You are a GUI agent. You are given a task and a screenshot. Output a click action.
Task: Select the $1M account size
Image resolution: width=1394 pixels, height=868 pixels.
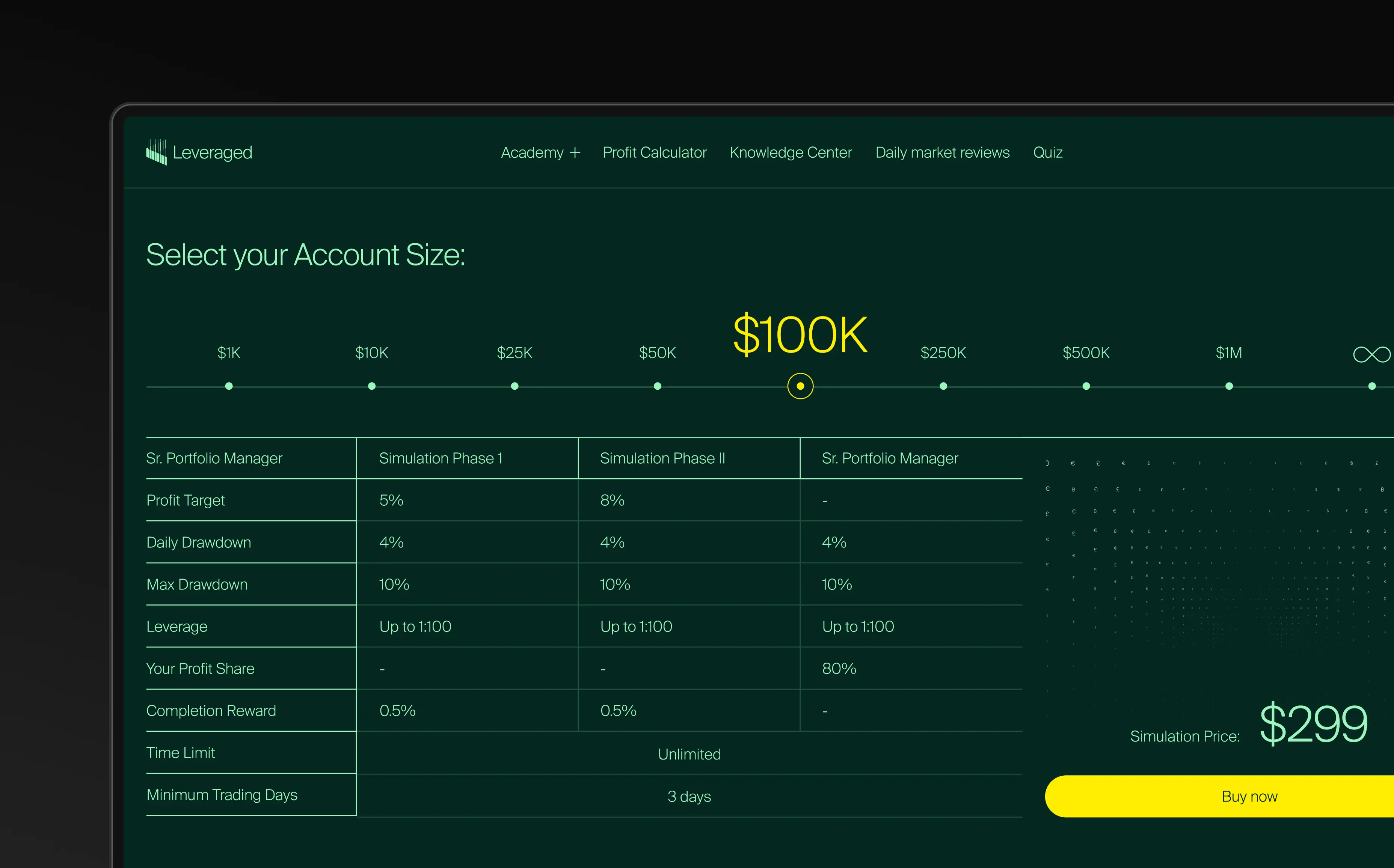1229,386
